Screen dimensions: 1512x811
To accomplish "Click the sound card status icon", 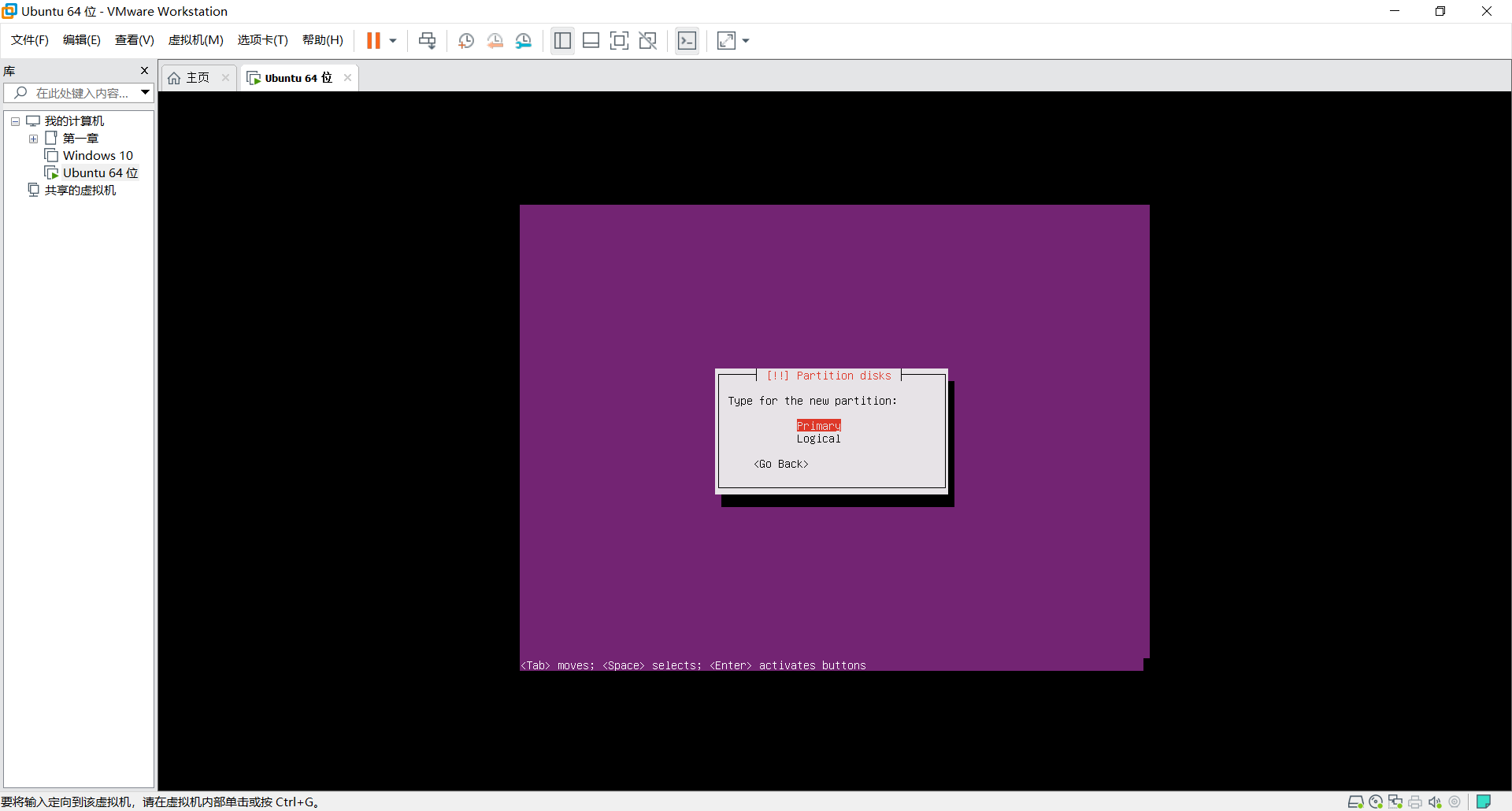I will (1435, 802).
